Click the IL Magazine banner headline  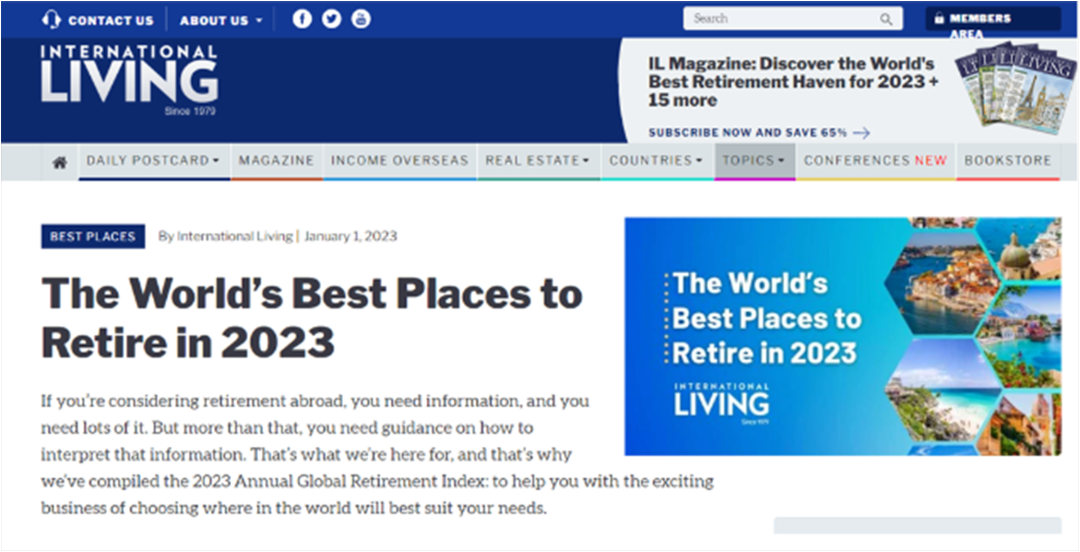tap(793, 82)
